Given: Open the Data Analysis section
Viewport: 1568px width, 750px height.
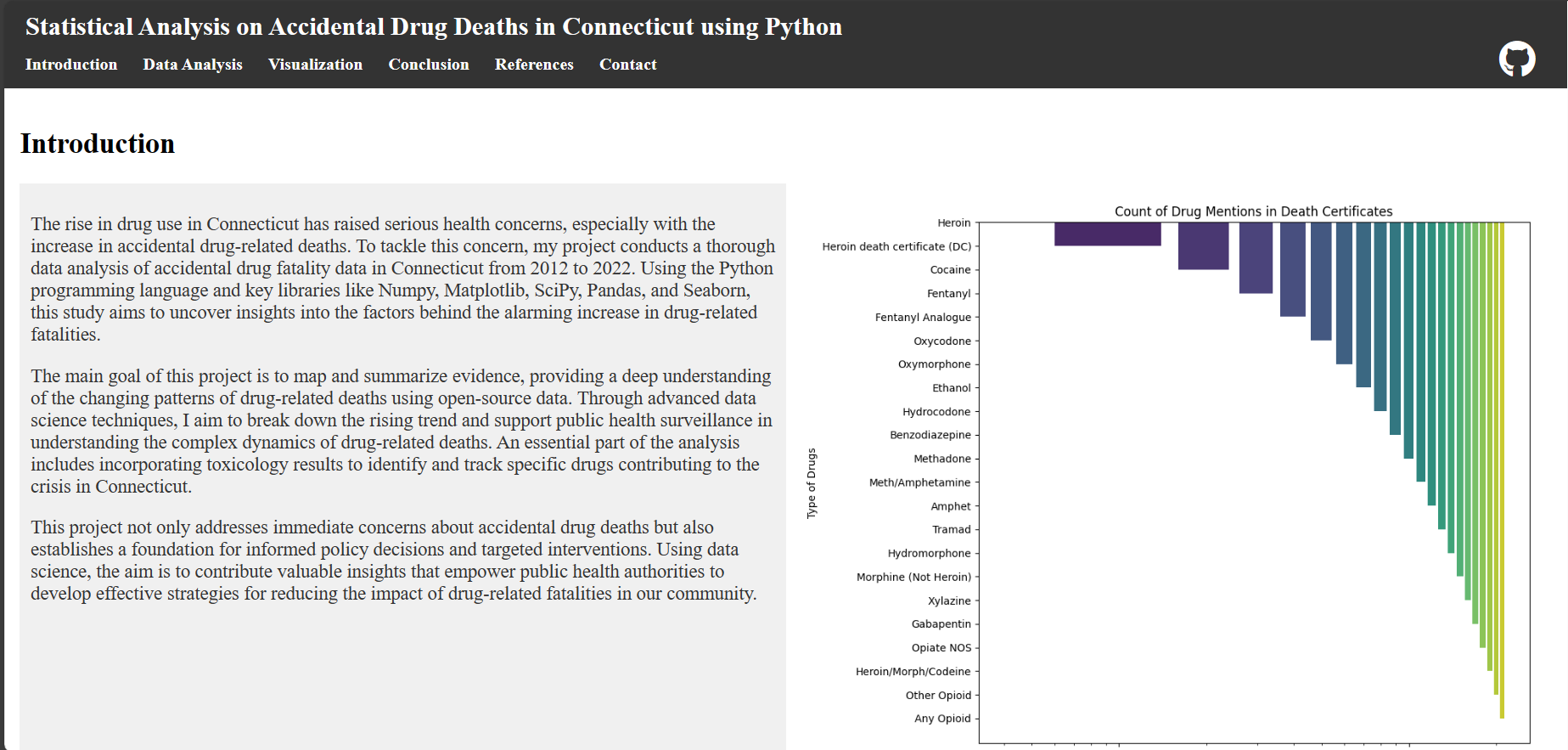Looking at the screenshot, I should click(193, 65).
